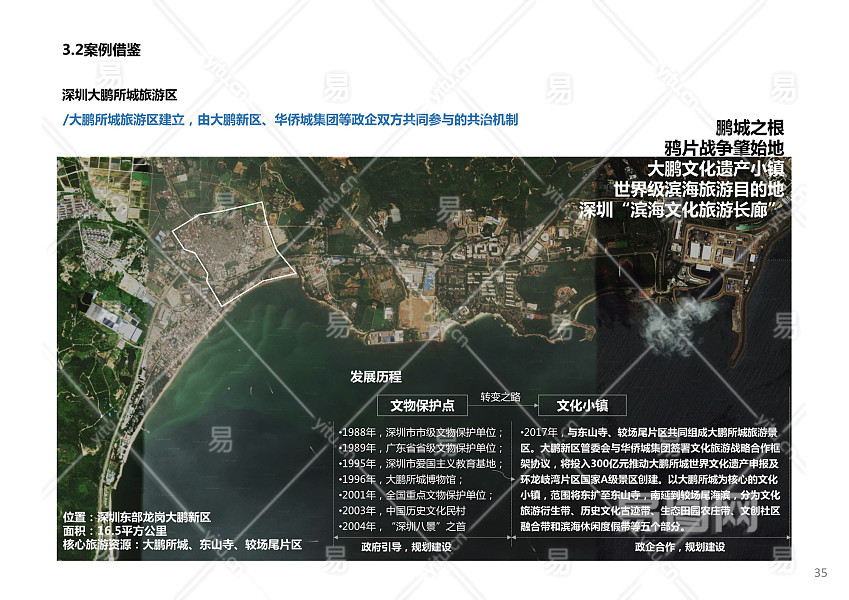Click the white-outlined area on the satellite map
The image size is (849, 600).
[x=233, y=252]
